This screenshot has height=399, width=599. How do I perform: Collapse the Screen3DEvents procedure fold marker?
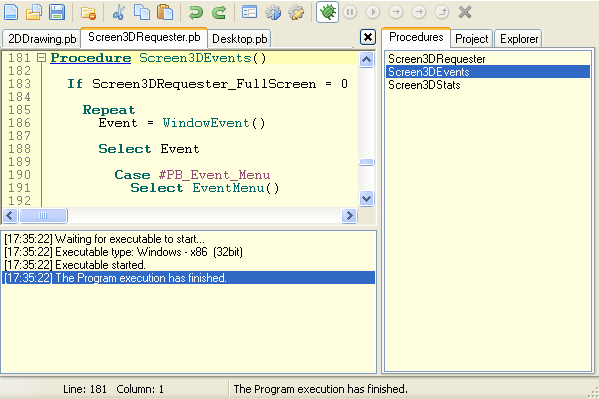(41, 58)
